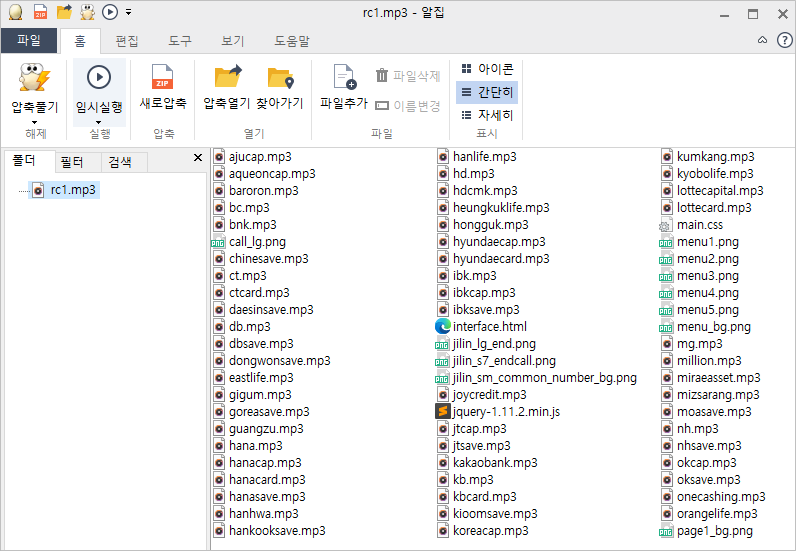The width and height of the screenshot is (796, 551).
Task: Switch to the 홈 ribbon tab
Action: 80,41
